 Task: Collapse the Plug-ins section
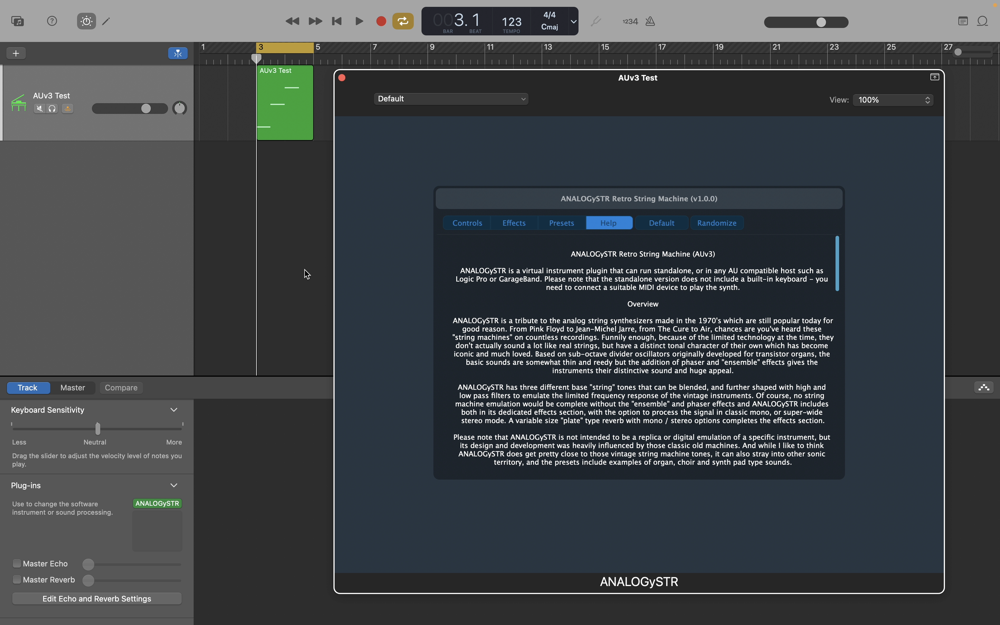click(x=173, y=485)
